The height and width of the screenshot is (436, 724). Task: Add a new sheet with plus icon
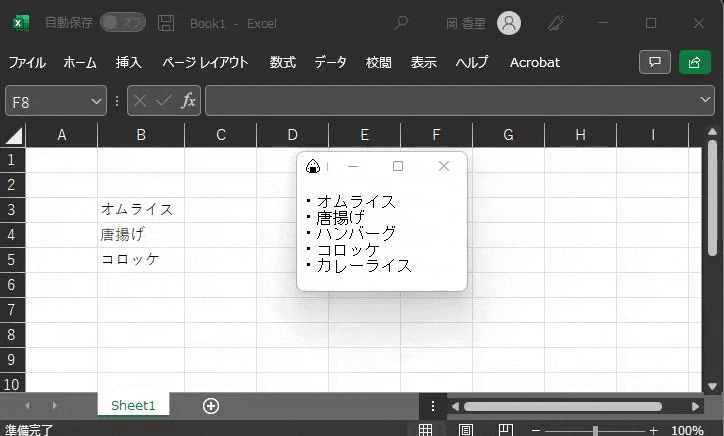coord(210,405)
